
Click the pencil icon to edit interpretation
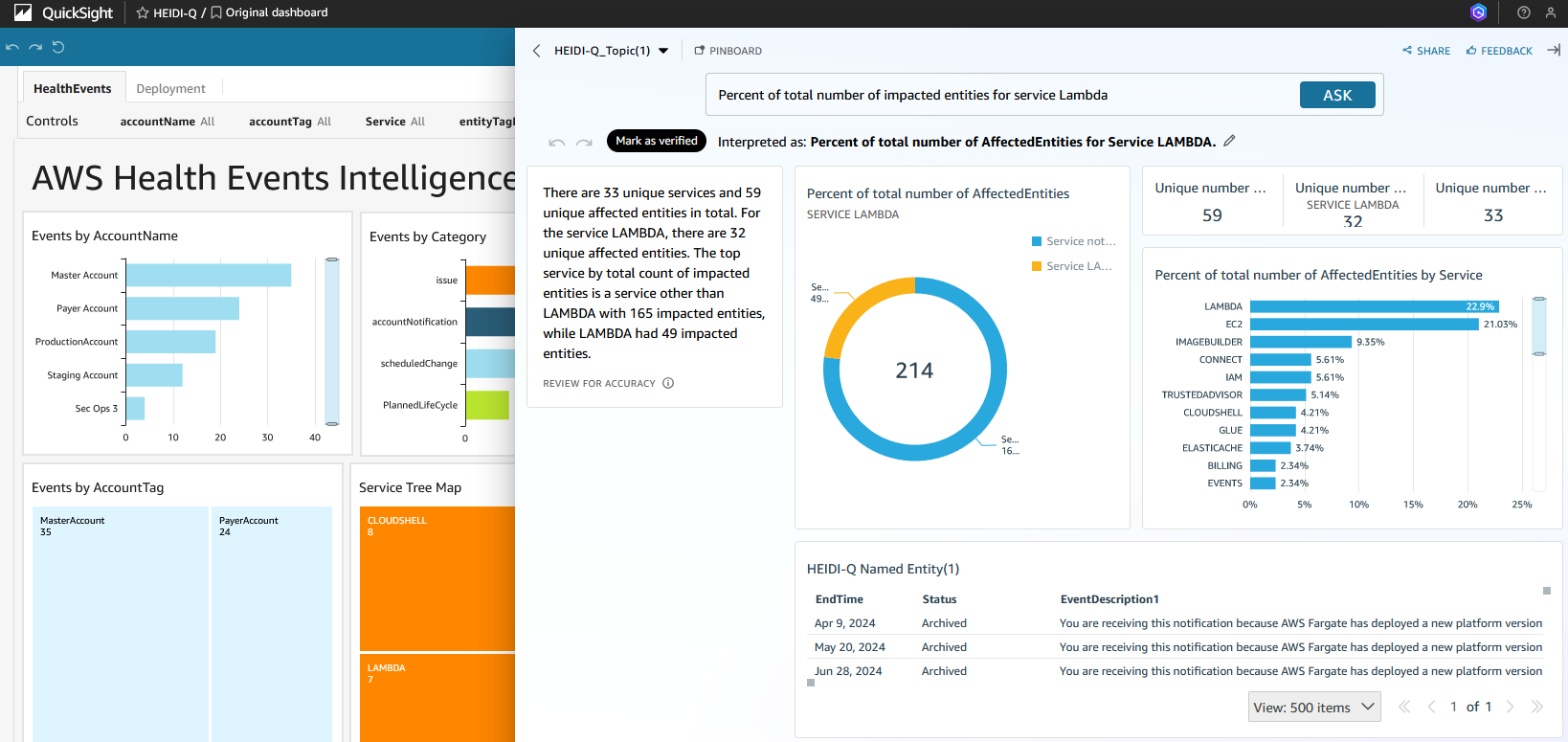[1229, 141]
